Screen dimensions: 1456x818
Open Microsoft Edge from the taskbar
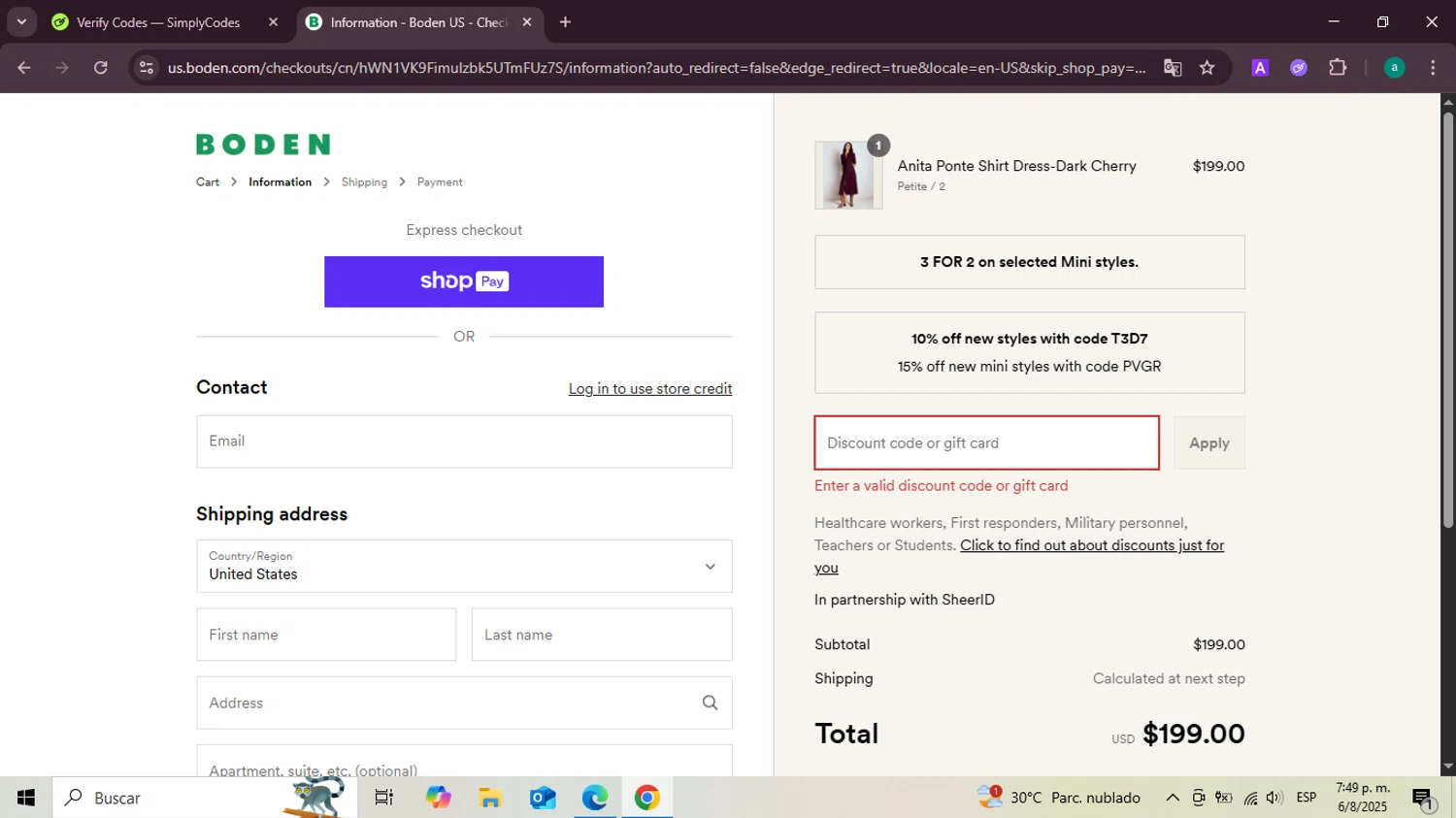(595, 798)
